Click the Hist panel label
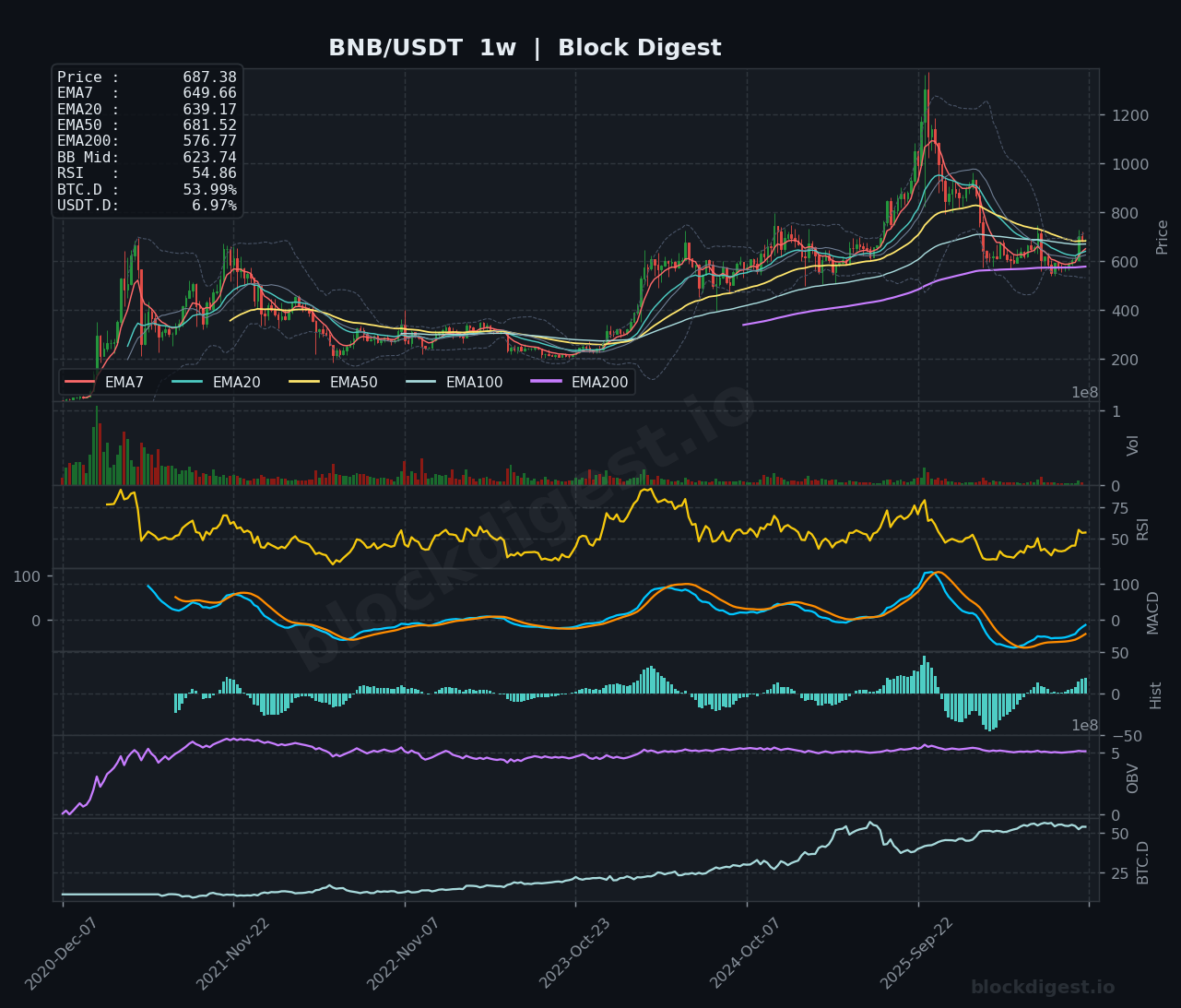Viewport: 1181px width, 1008px height. click(1155, 695)
